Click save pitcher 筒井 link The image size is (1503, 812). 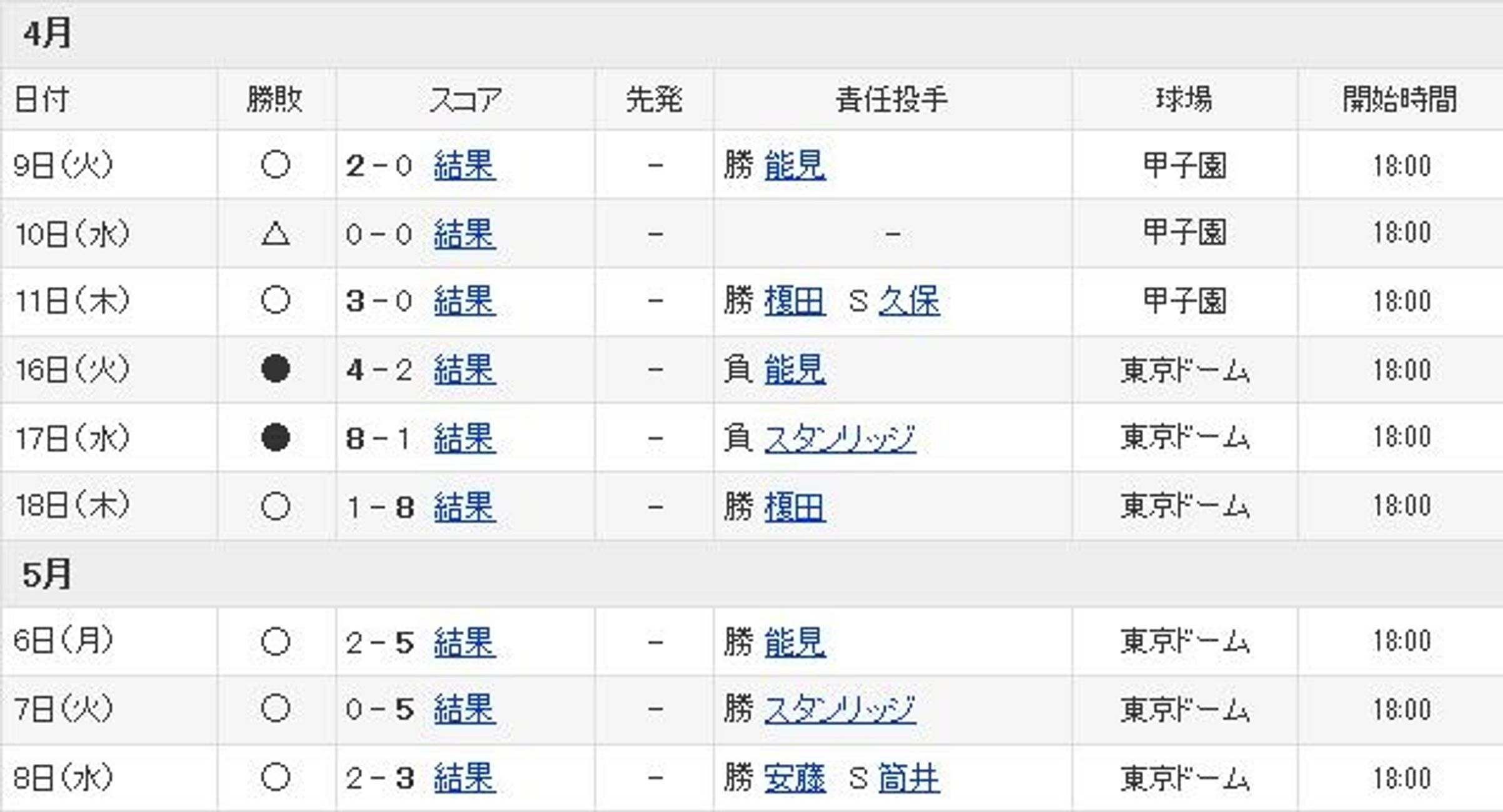pos(909,778)
